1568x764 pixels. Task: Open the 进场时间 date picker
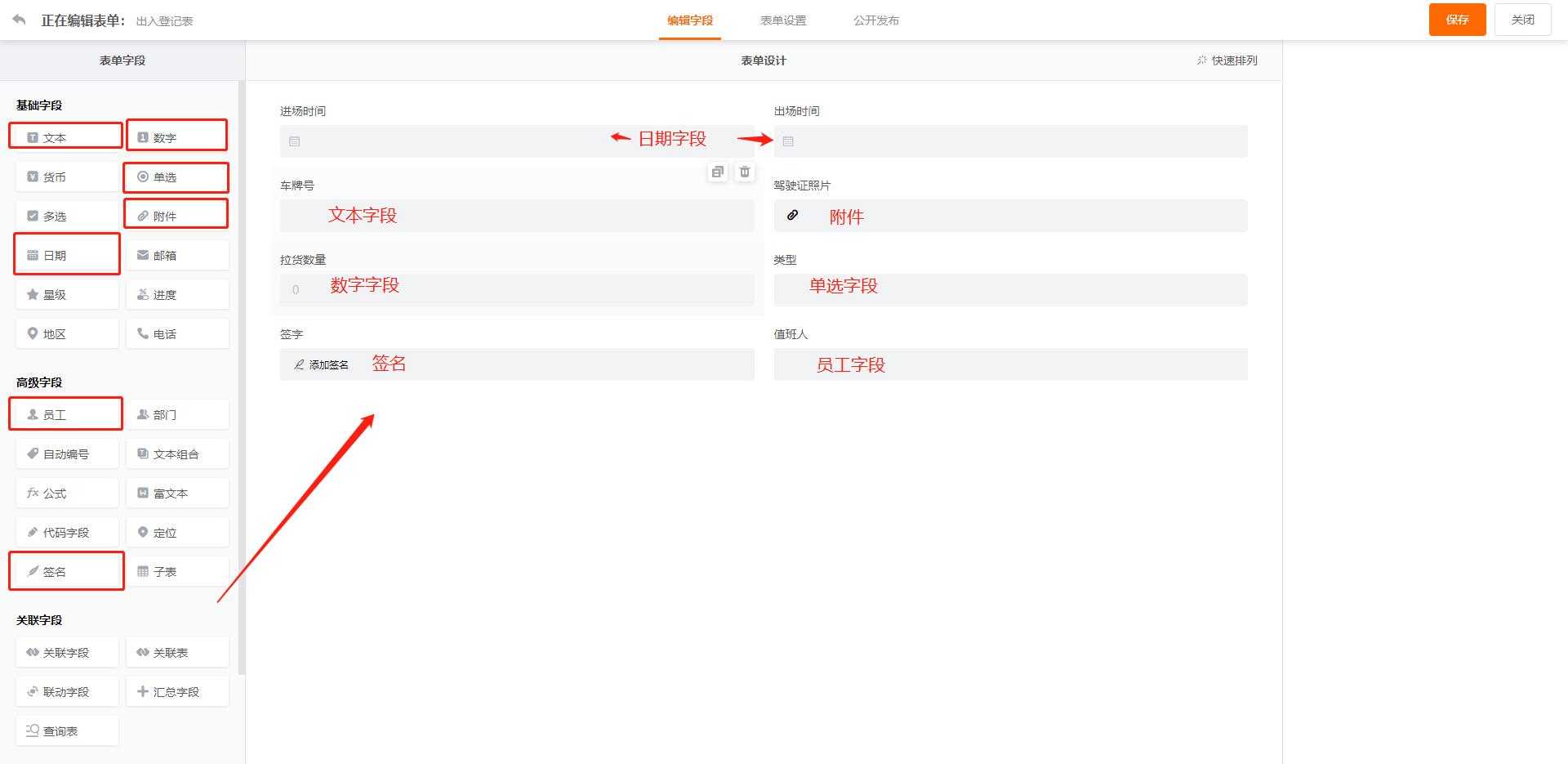tap(516, 141)
